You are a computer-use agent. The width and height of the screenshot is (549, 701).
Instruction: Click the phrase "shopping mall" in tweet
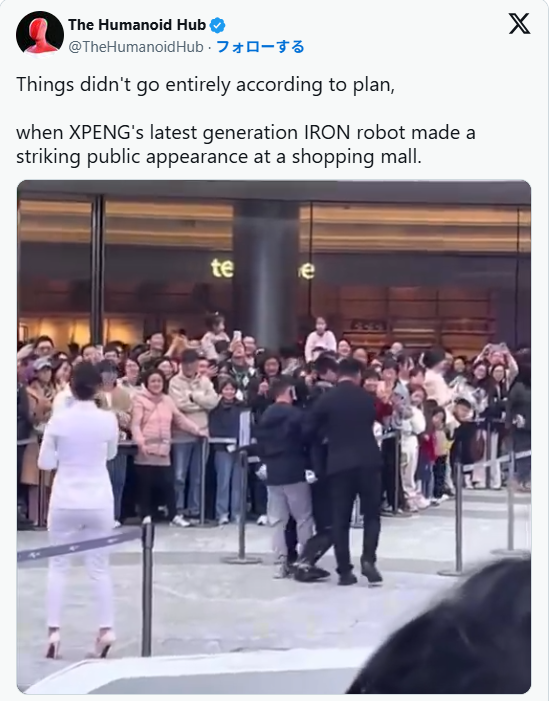[x=356, y=157]
